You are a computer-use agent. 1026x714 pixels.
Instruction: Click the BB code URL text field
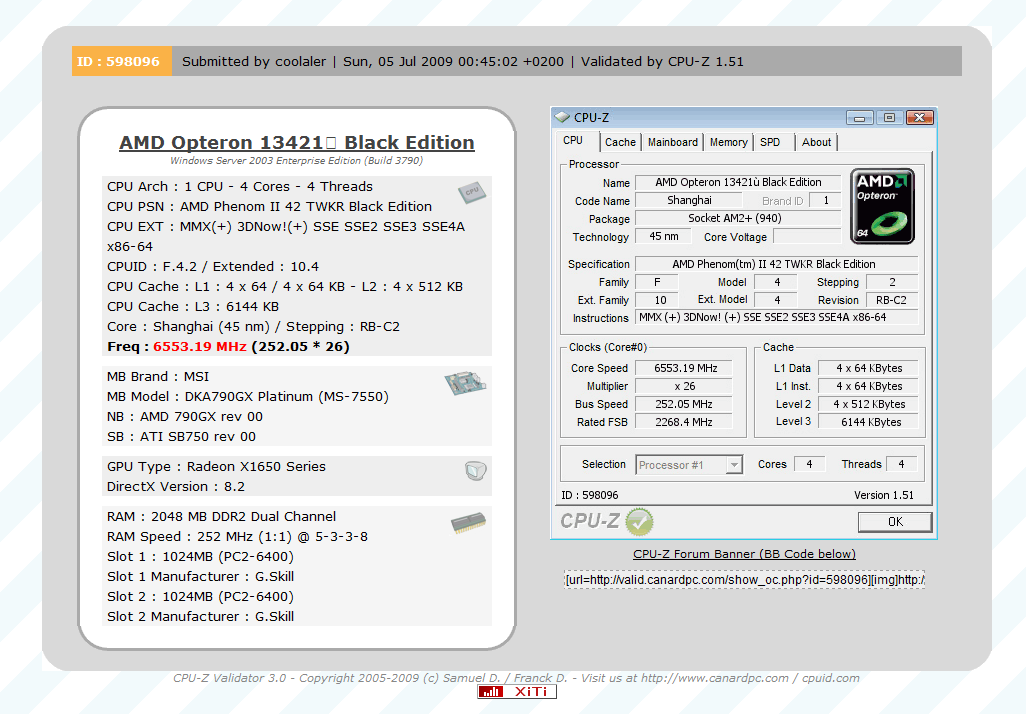pos(745,580)
